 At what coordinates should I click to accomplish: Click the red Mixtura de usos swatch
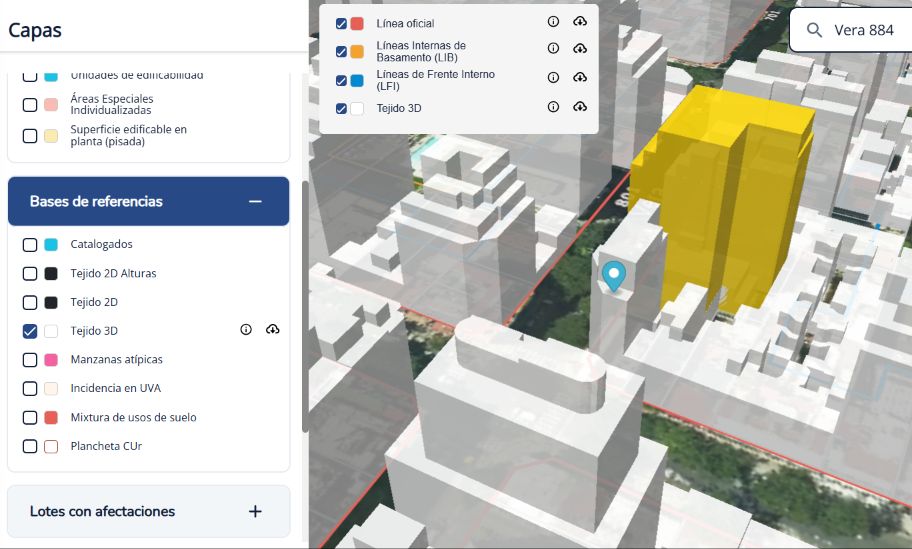(x=51, y=418)
